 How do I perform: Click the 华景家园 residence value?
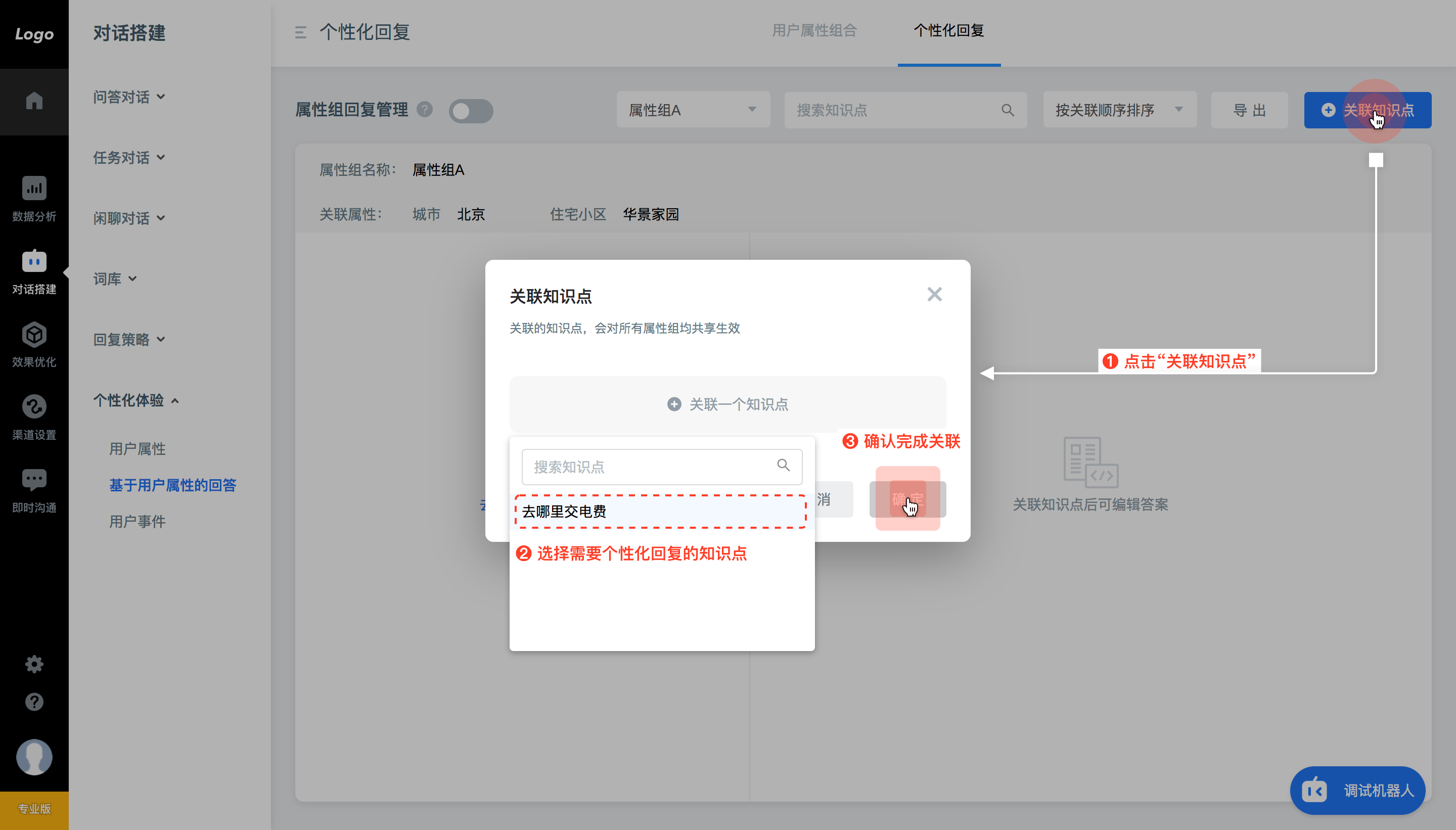click(651, 214)
